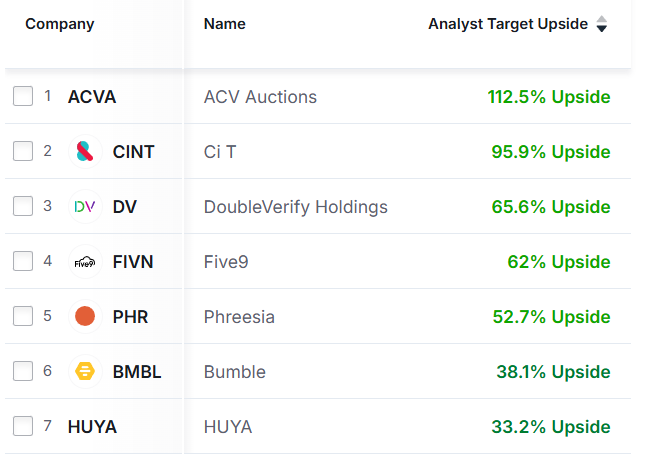The image size is (647, 457).
Task: Click the BMBL ticker symbol
Action: [x=137, y=372]
